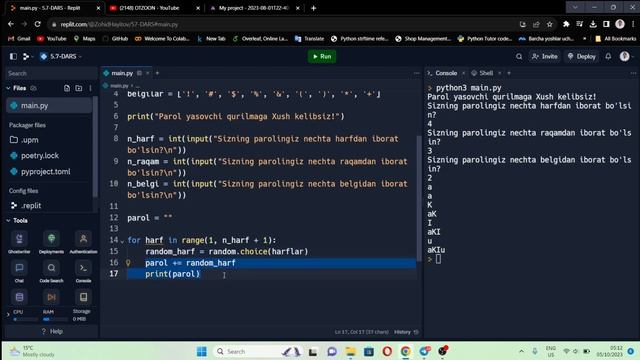Open the Database tool icon
Image resolution: width=640 pixels, height=360 pixels.
pos(19,297)
